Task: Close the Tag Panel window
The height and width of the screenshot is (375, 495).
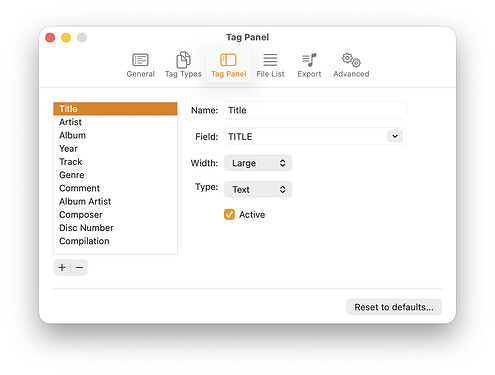Action: pyautogui.click(x=50, y=37)
